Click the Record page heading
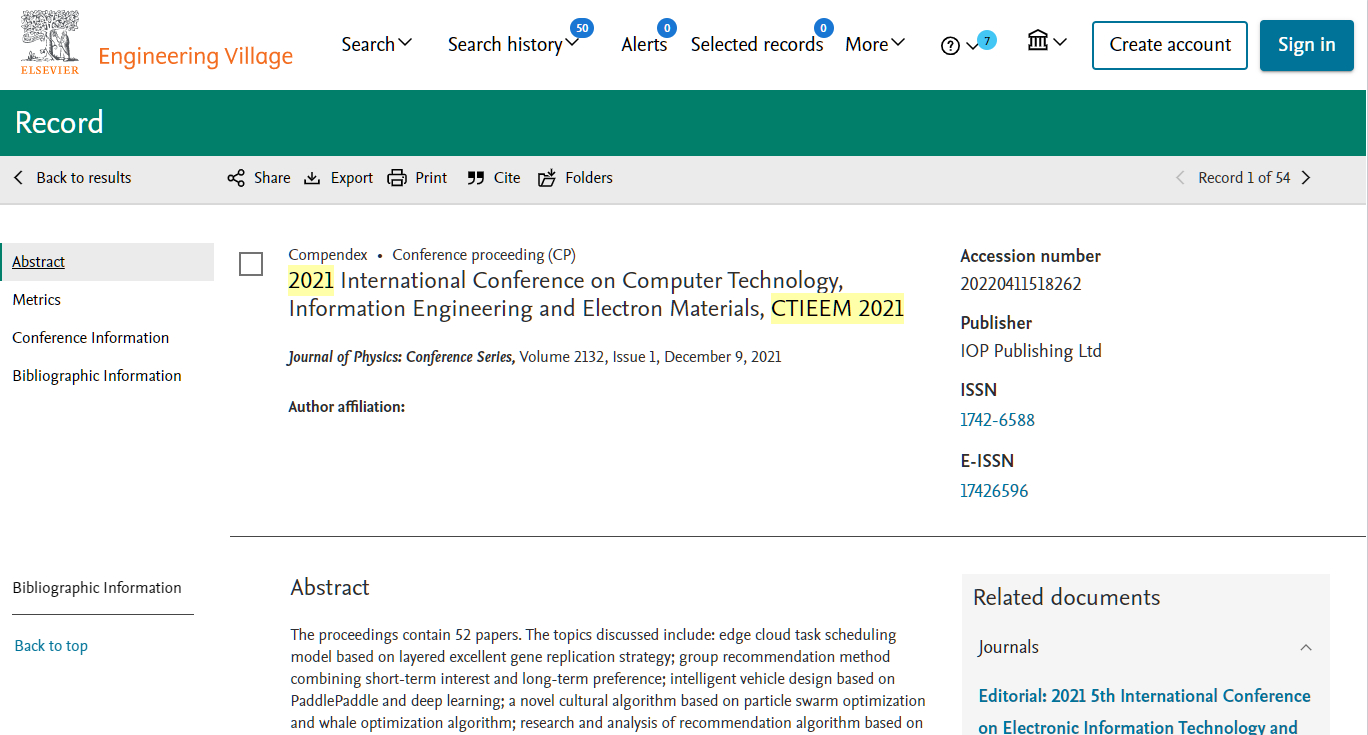This screenshot has height=735, width=1368. 59,123
